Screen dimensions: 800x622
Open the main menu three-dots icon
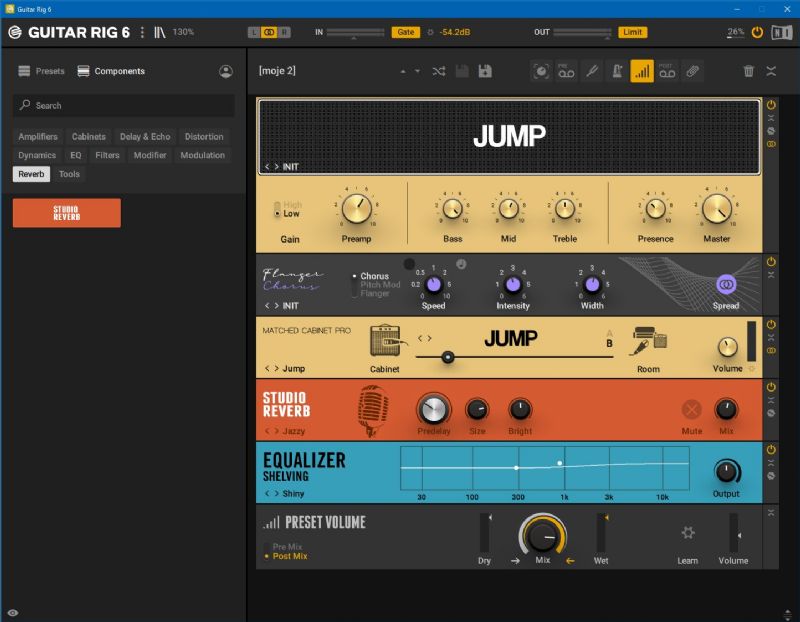coord(142,32)
